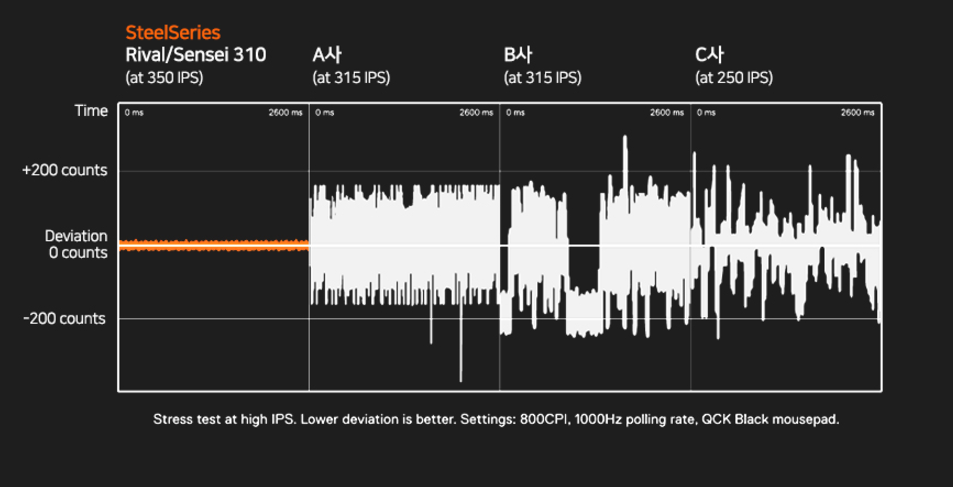Click '0 ms' in the A사 panel
This screenshot has height=487, width=953.
click(325, 112)
